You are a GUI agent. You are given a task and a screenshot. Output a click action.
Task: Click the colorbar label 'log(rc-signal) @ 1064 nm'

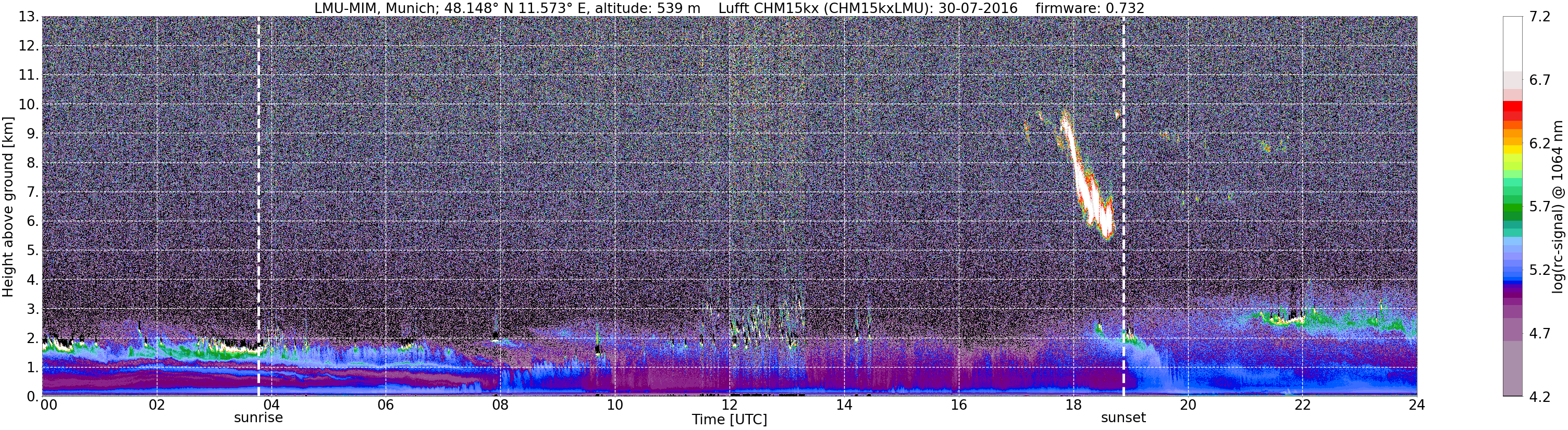point(1557,207)
